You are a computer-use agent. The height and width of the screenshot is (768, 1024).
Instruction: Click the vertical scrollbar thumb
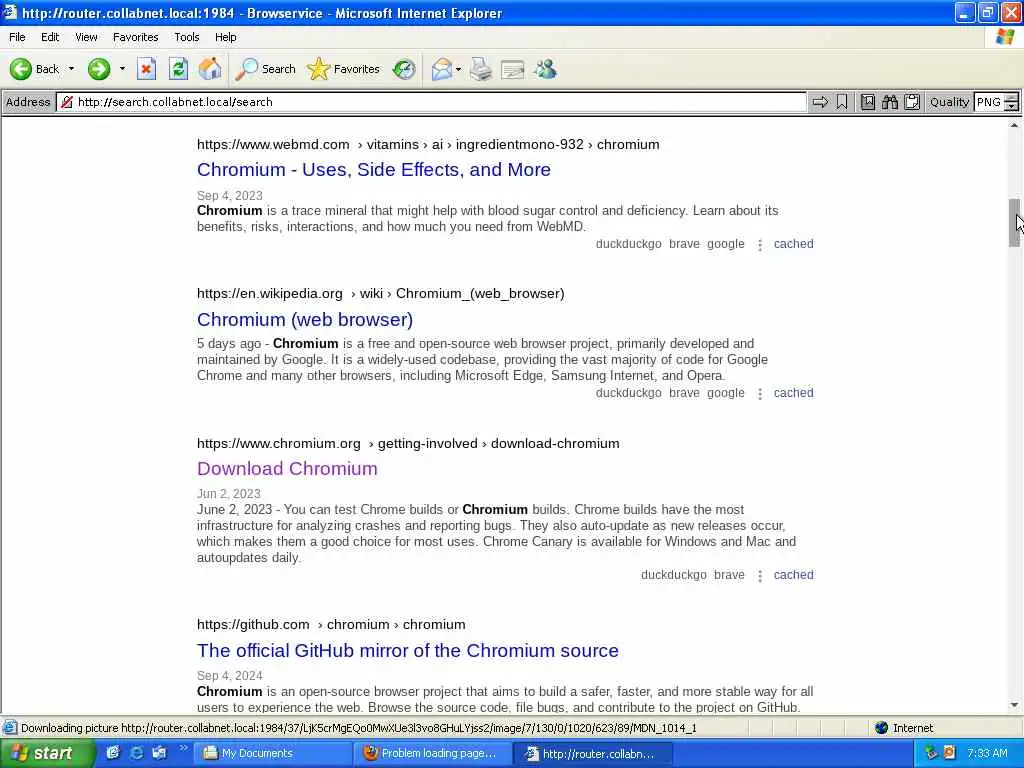1014,223
